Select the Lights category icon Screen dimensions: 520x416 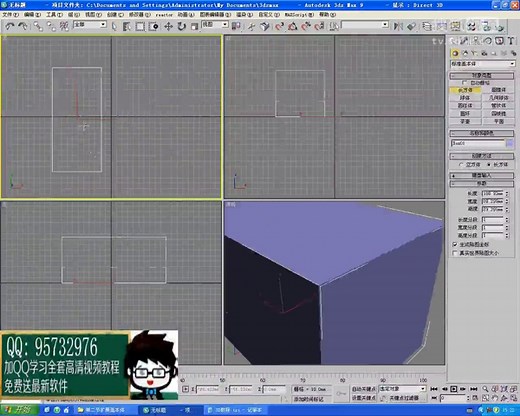[474, 53]
